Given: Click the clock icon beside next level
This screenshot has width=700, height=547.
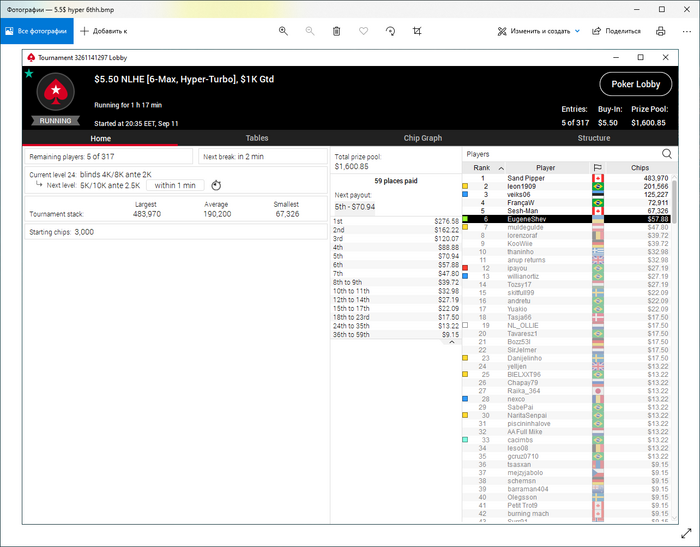Looking at the screenshot, I should tap(215, 185).
